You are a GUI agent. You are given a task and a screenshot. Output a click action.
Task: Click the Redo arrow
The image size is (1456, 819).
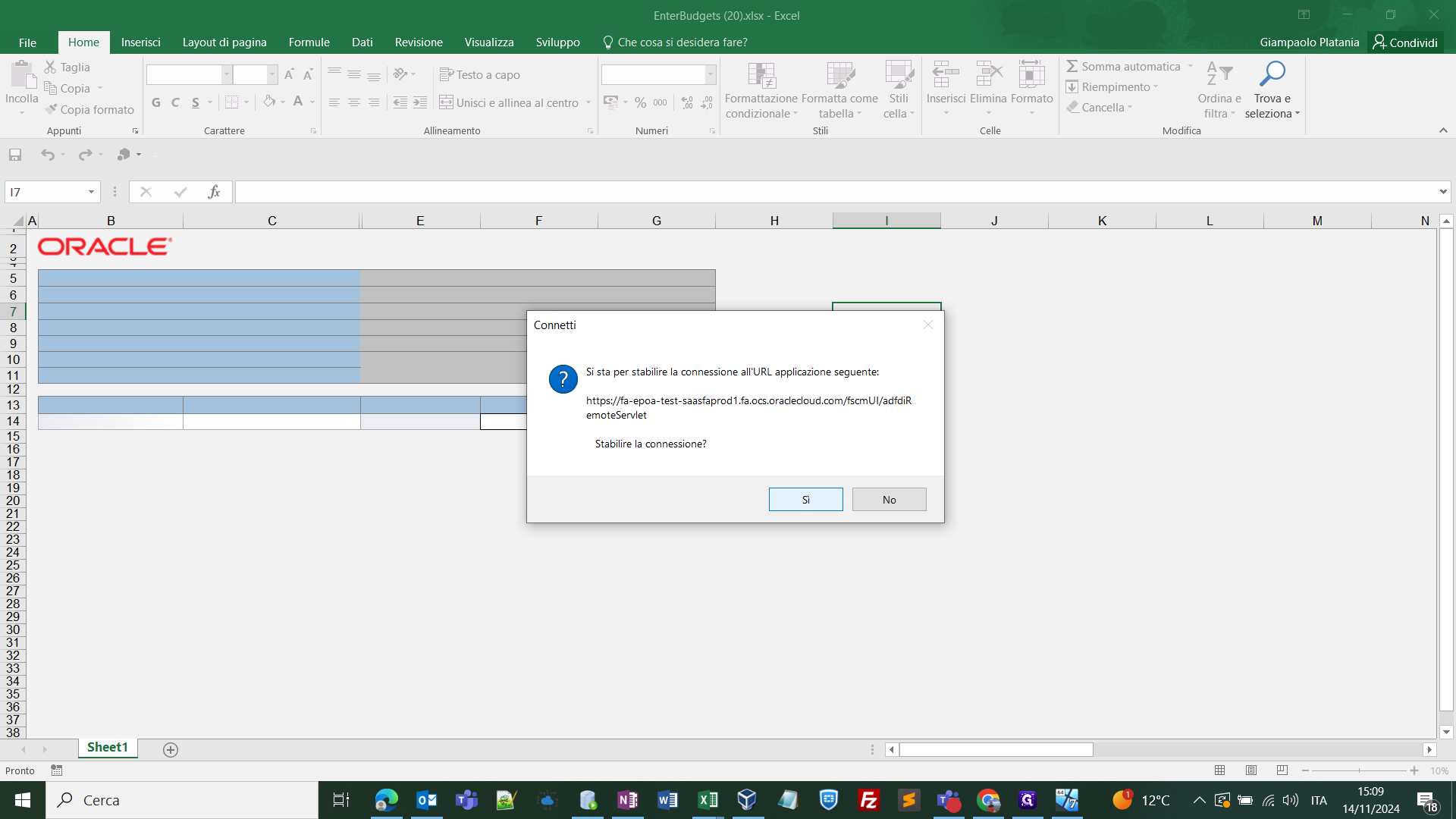click(x=85, y=155)
